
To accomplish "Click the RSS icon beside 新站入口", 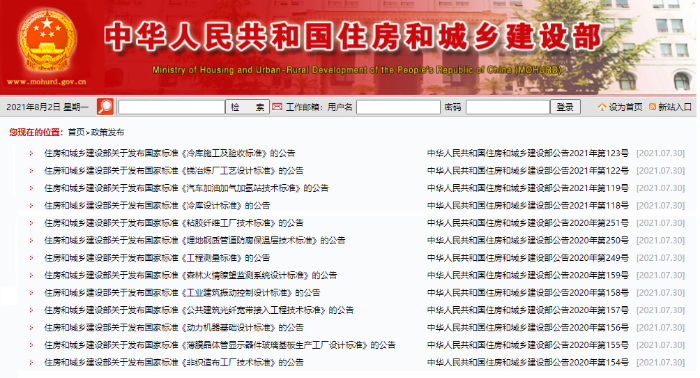I will pos(652,107).
